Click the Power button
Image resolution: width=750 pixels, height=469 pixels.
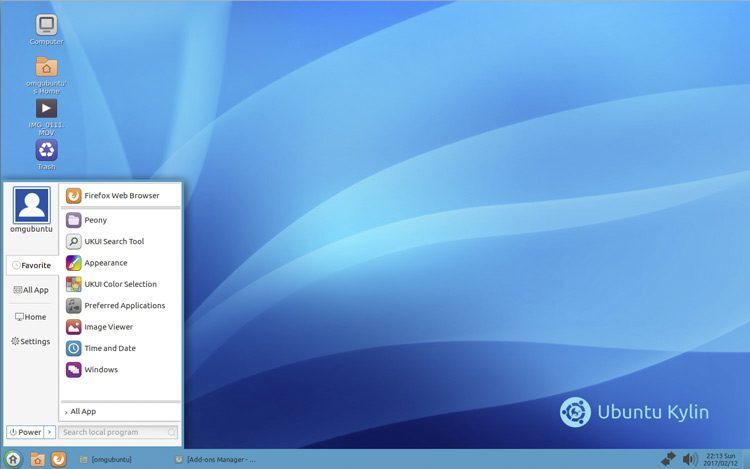click(25, 432)
